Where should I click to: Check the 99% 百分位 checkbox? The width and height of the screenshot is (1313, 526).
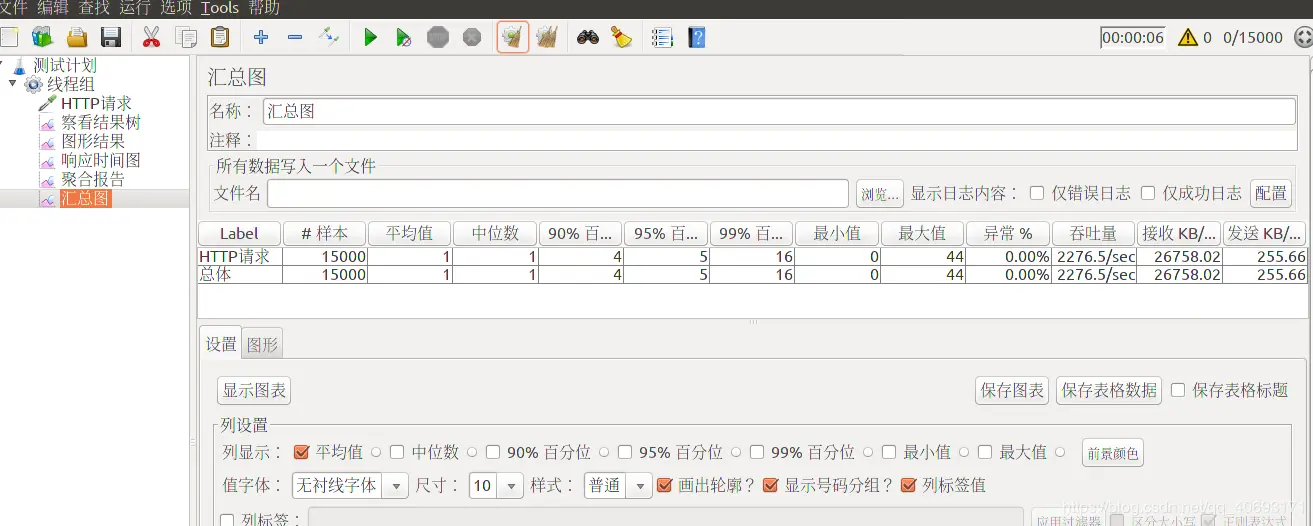coord(757,452)
